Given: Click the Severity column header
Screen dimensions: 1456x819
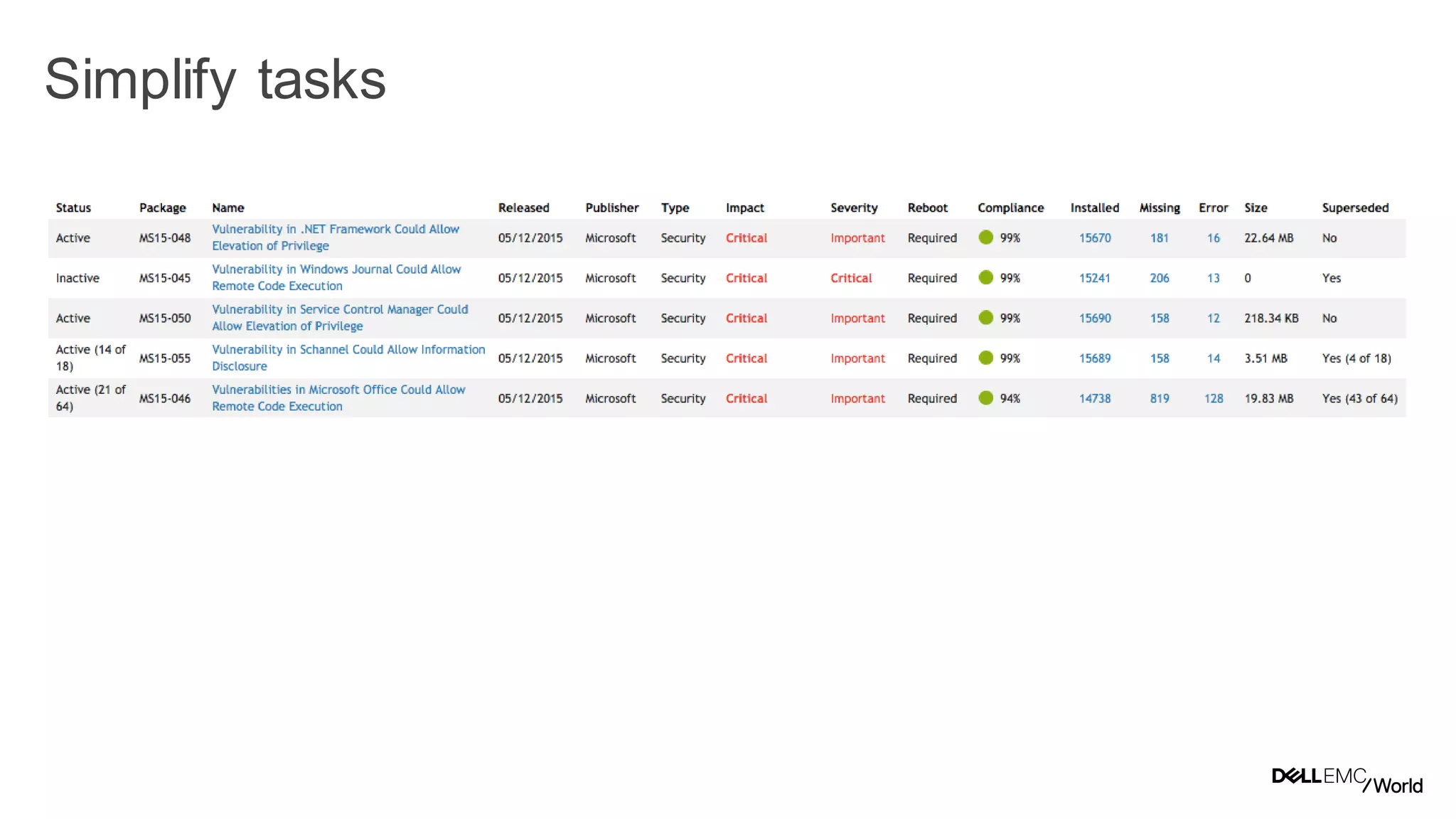Looking at the screenshot, I should (854, 208).
